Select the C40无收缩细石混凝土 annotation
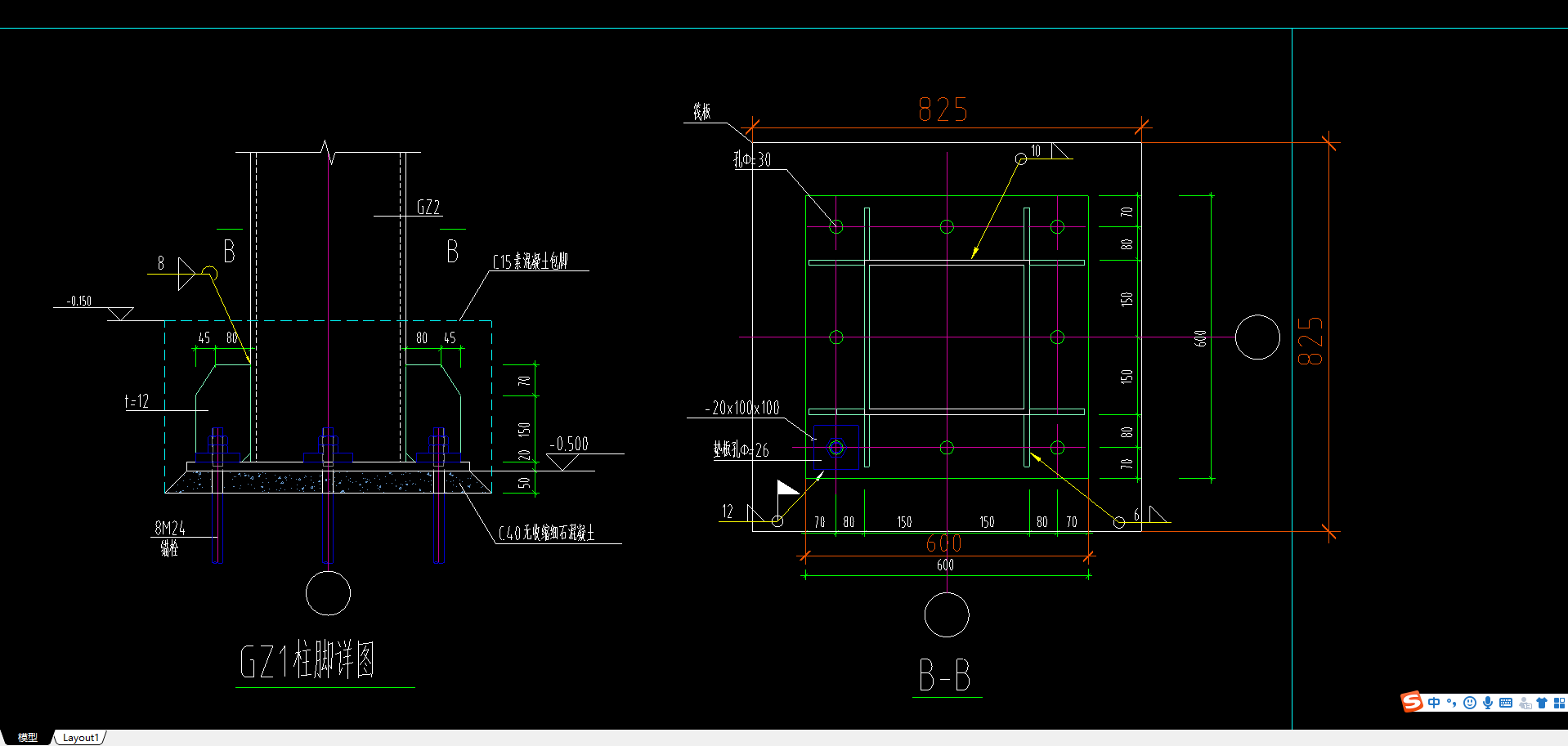This screenshot has width=1568, height=746. 546,533
